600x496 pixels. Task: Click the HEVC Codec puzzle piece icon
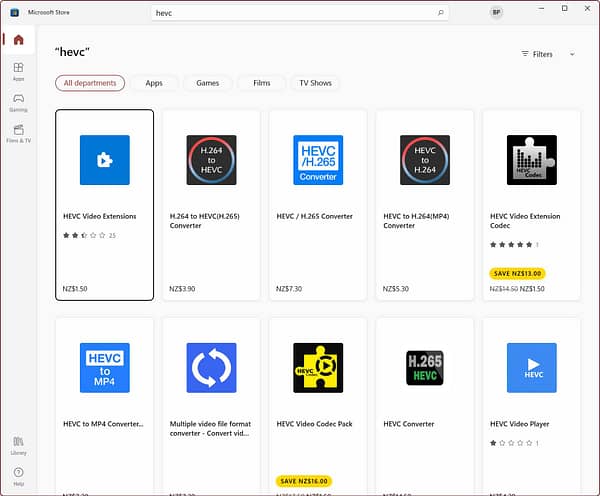(x=532, y=160)
